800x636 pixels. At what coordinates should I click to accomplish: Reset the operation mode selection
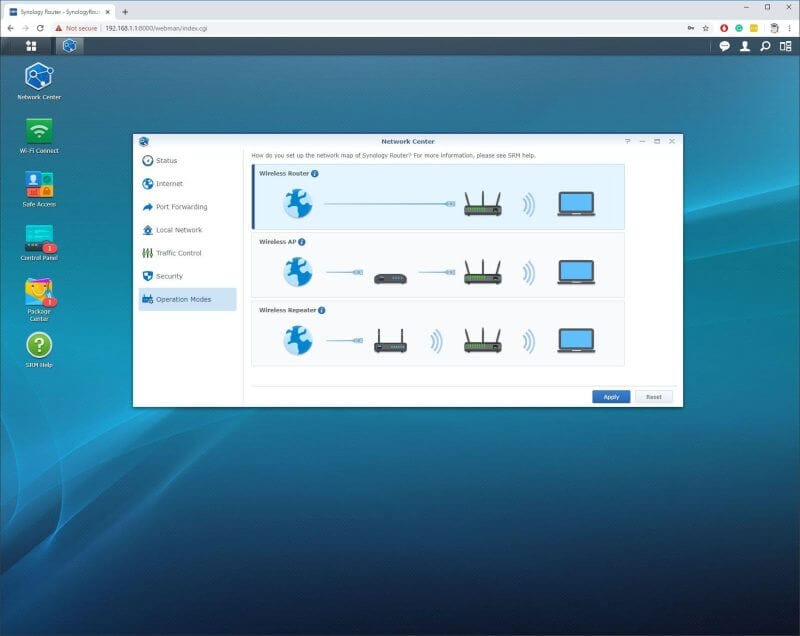click(x=654, y=397)
